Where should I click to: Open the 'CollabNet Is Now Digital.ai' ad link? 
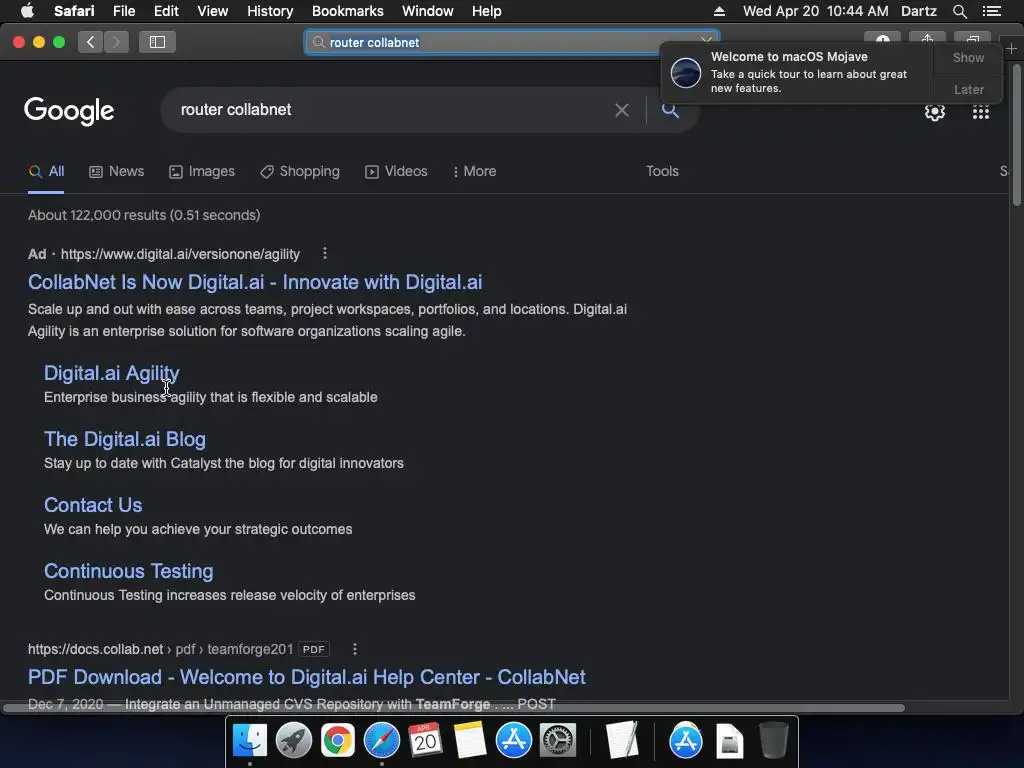[255, 282]
